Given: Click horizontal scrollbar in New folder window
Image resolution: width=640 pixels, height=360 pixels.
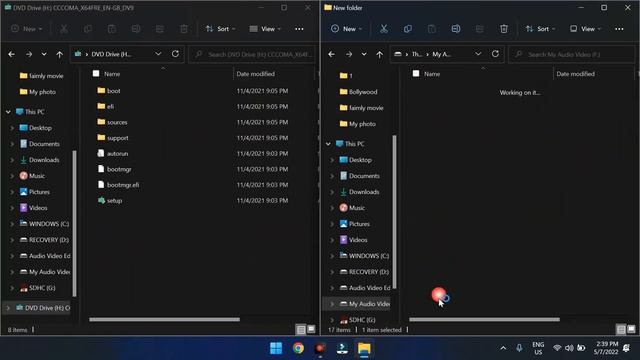Looking at the screenshot, I should [484, 320].
